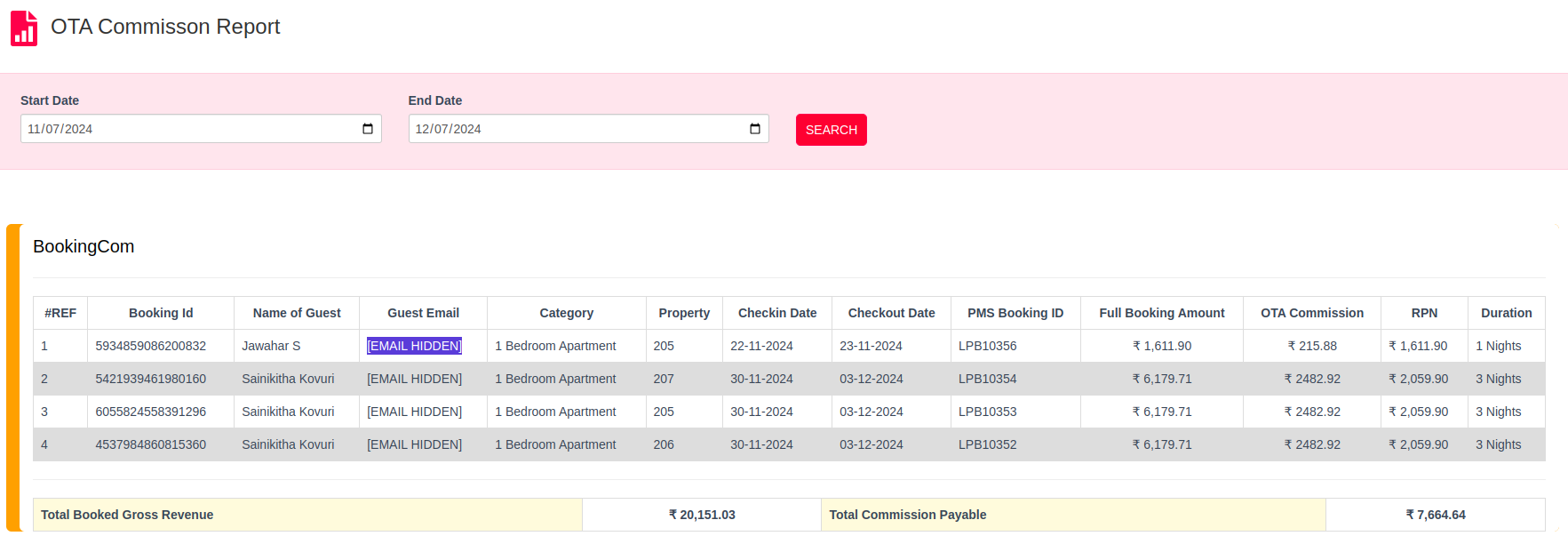
Task: Click the Start Date input field
Action: coord(201,129)
